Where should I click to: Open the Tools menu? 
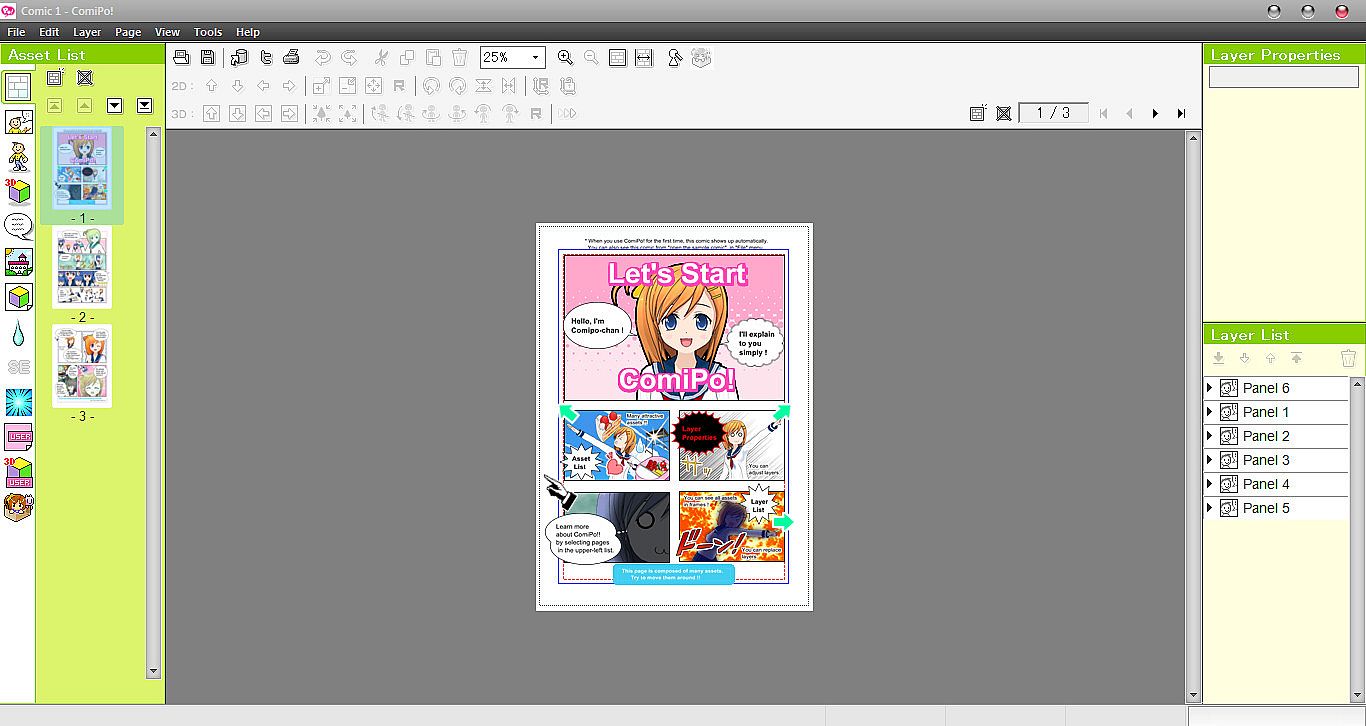pos(208,32)
